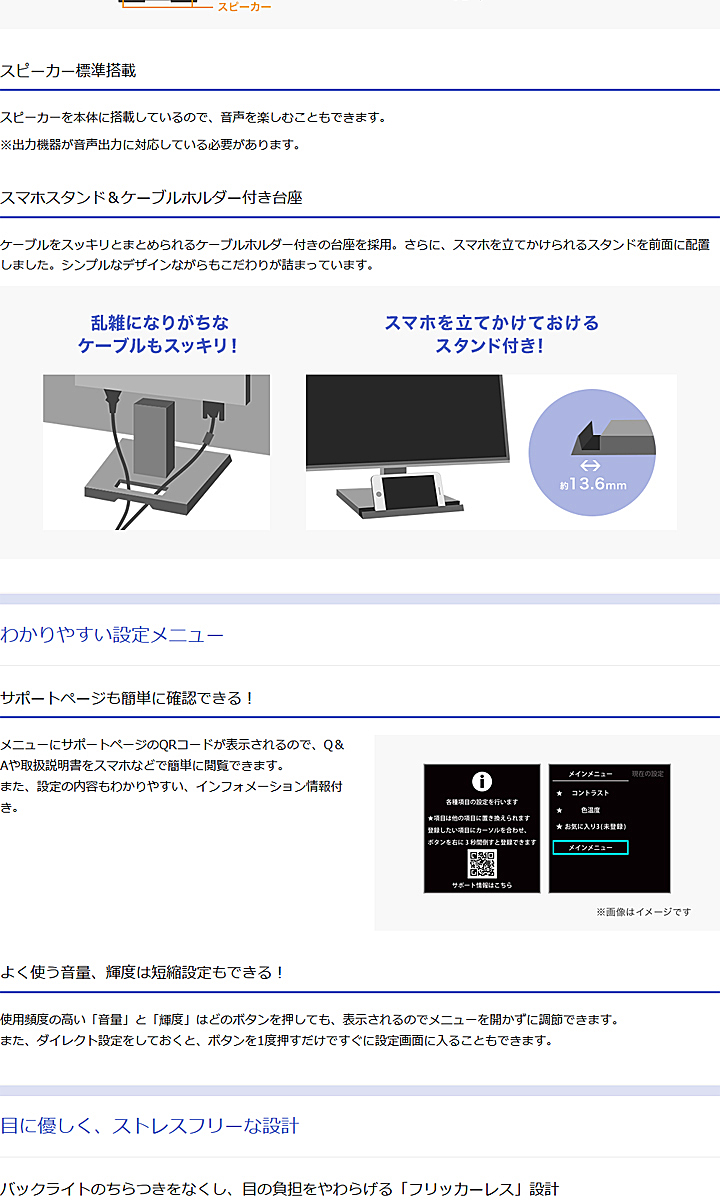The height and width of the screenshot is (1200, 720).
Task: Click the 約13.6mm circular diagram
Action: [x=592, y=451]
